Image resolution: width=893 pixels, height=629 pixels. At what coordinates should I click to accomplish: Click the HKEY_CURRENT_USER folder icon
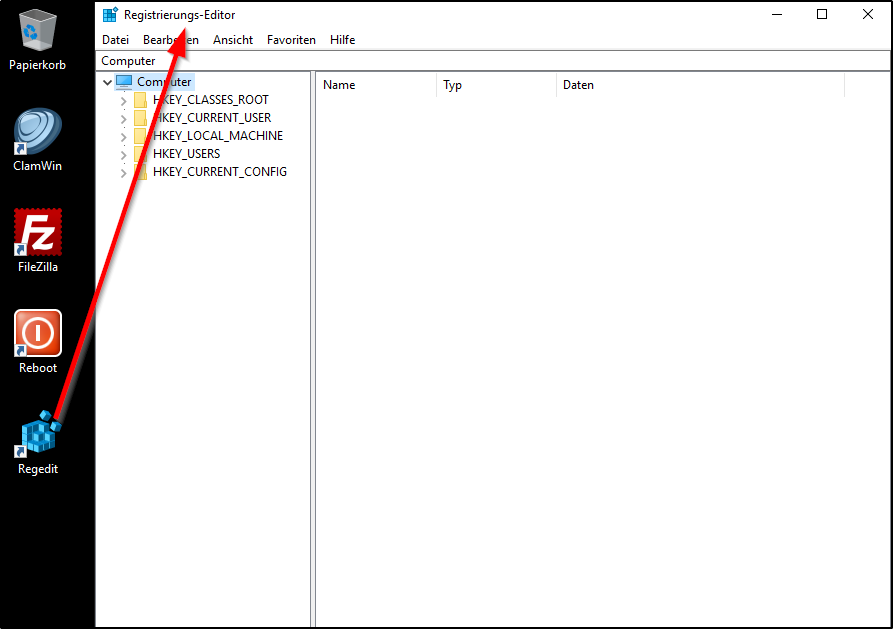[140, 118]
